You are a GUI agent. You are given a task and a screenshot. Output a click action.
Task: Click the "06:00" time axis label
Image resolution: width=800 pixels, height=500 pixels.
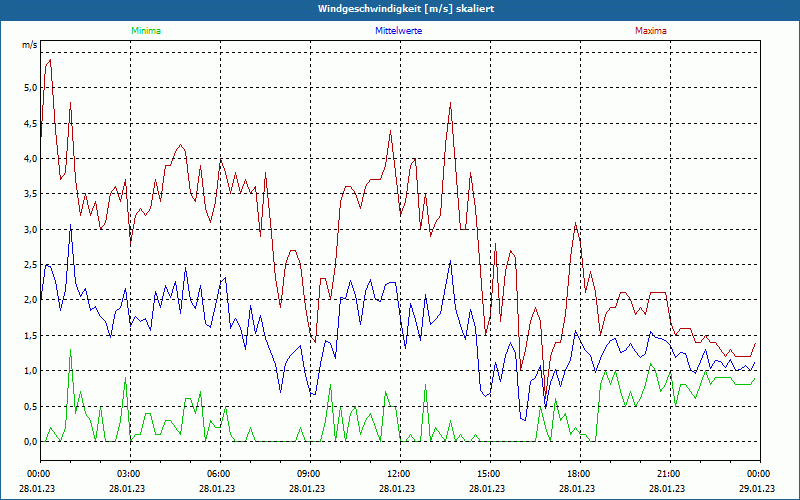coord(217,474)
